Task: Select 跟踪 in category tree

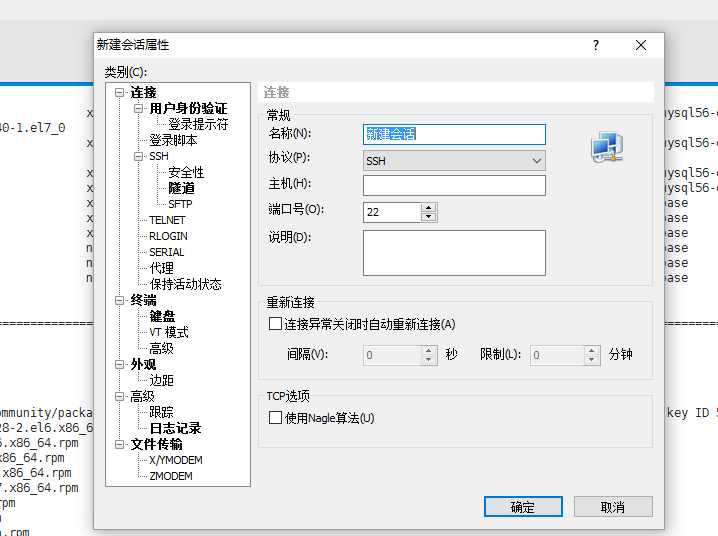Action: [x=161, y=412]
